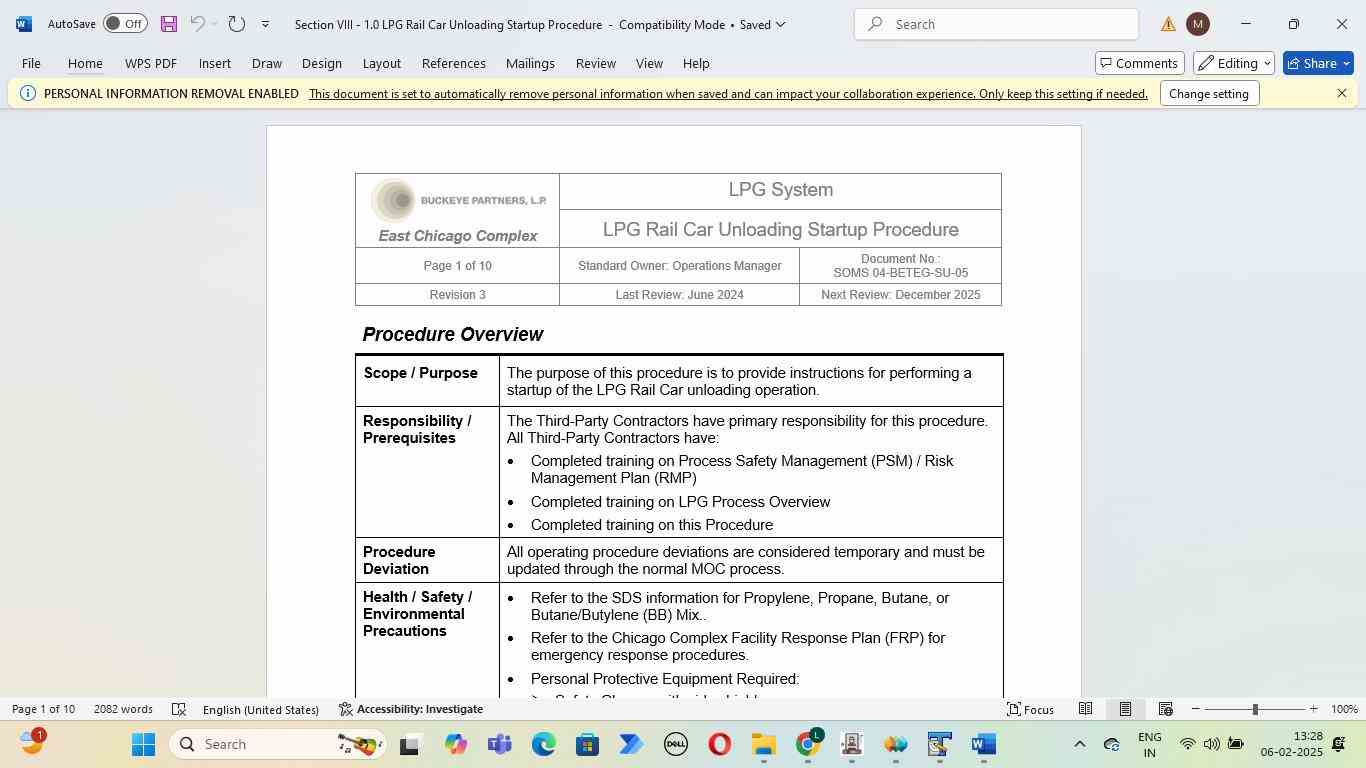
Task: Click English (United States) language indicator
Action: [x=260, y=709]
